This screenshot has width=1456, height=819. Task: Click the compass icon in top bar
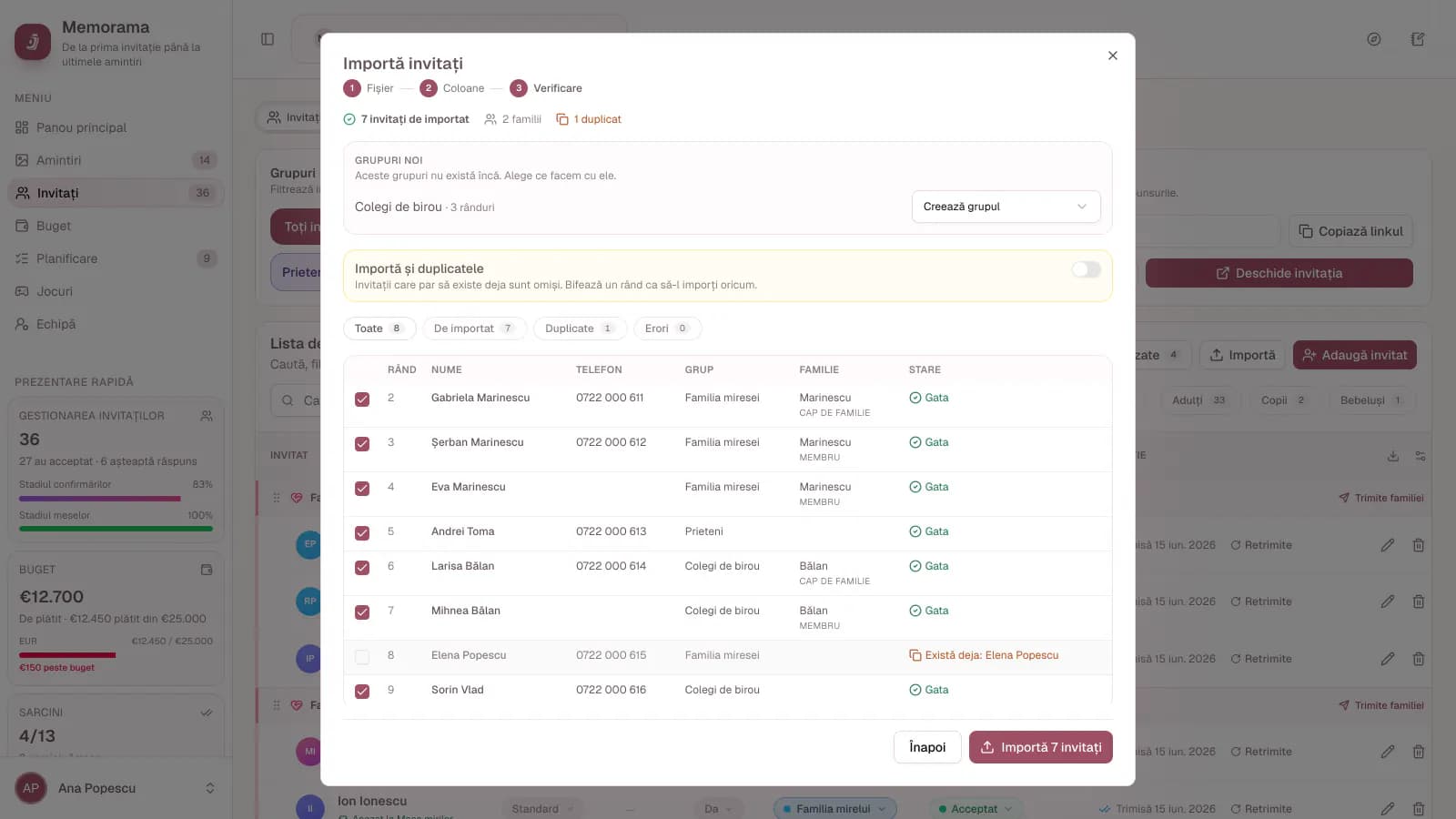tap(1374, 39)
